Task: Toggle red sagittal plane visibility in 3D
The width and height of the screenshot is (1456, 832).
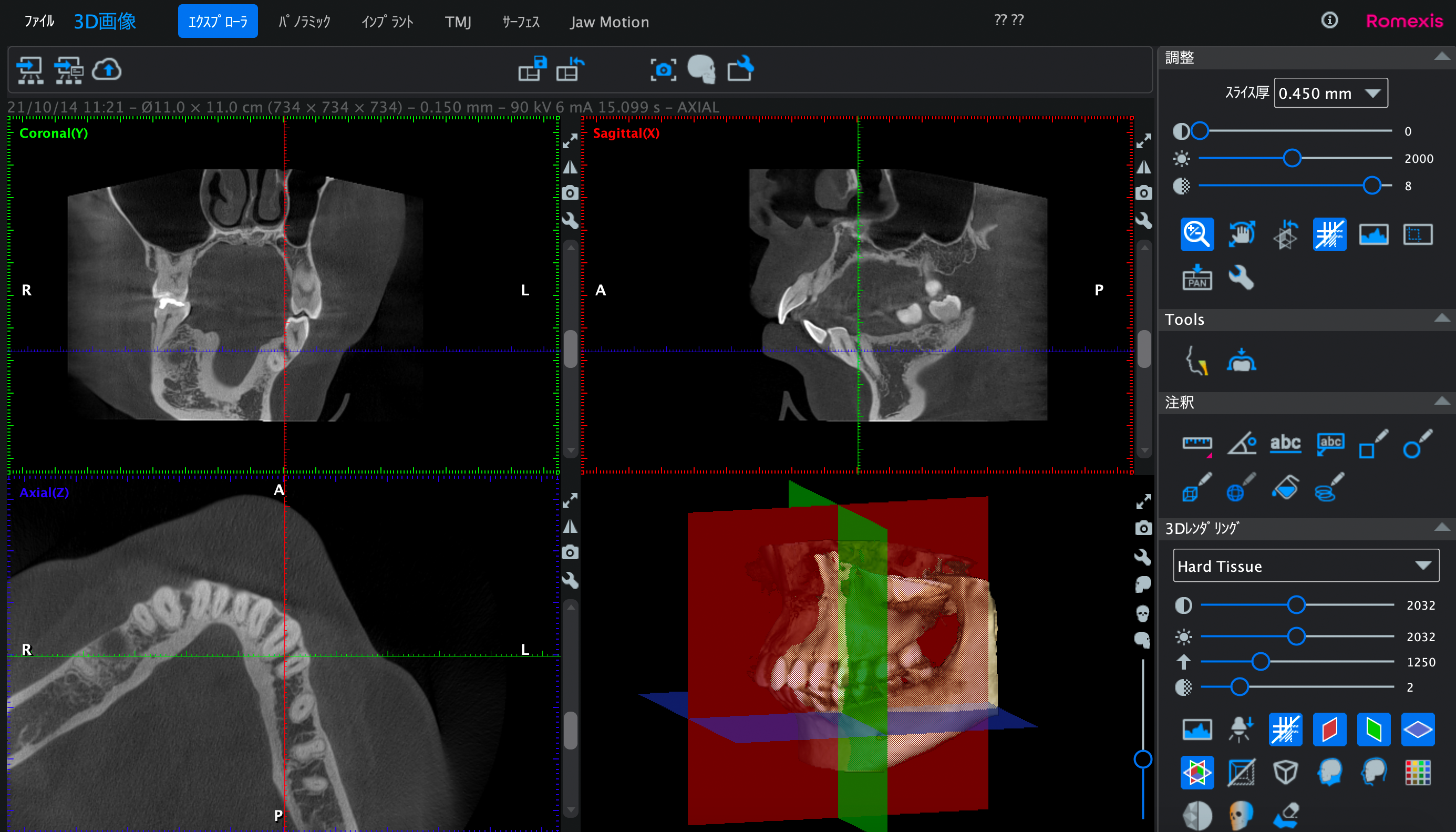Action: [1329, 729]
